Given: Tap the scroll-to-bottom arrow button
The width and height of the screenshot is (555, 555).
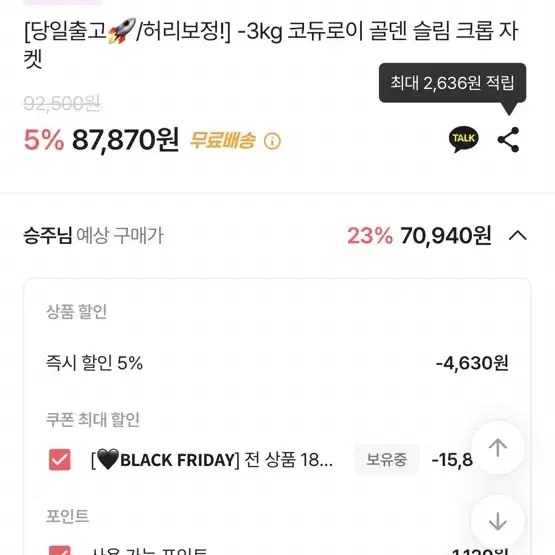Looking at the screenshot, I should [x=498, y=521].
